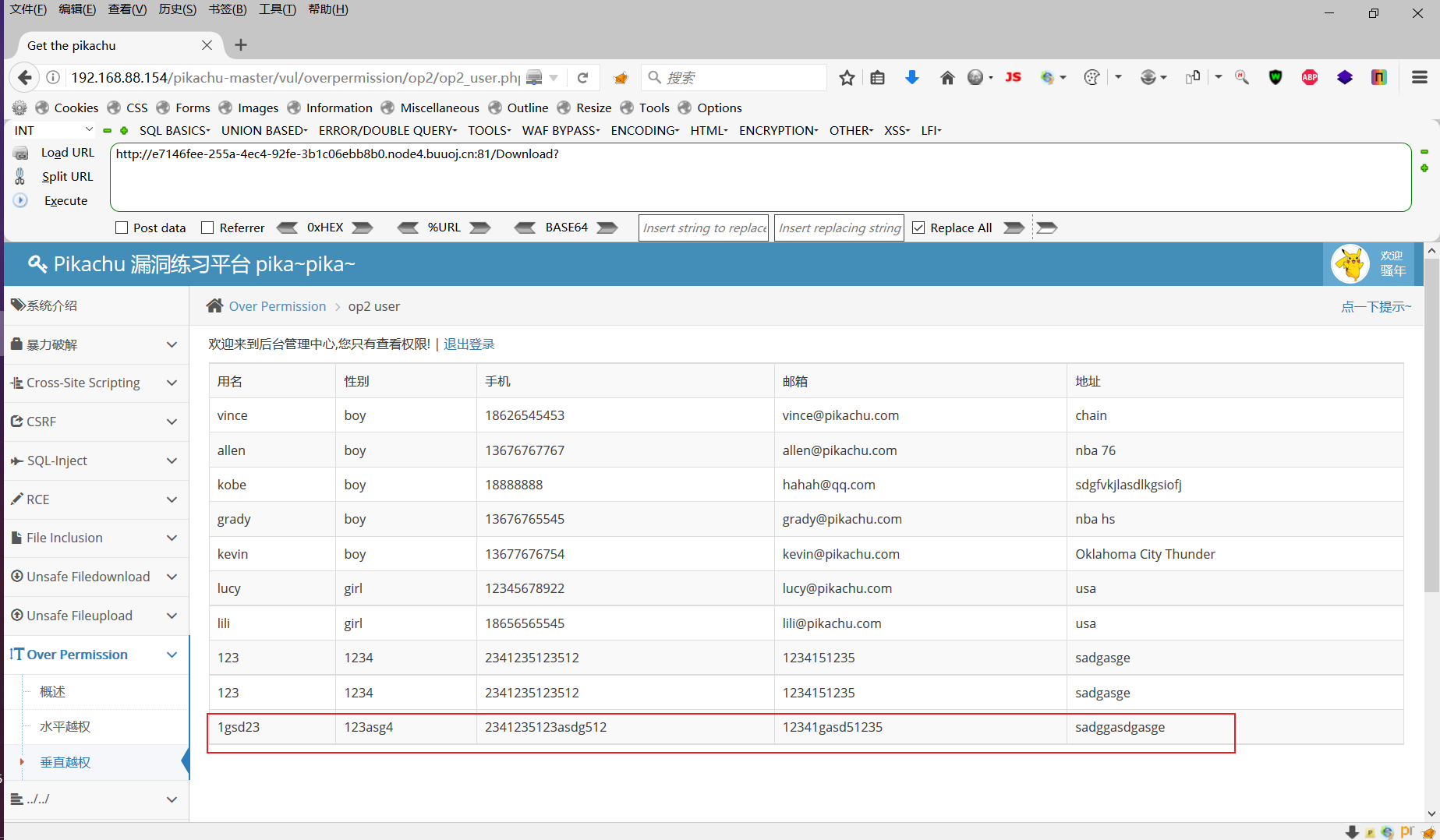Expand the SQL-Inject sidebar section
This screenshot has height=840, width=1440.
click(96, 461)
